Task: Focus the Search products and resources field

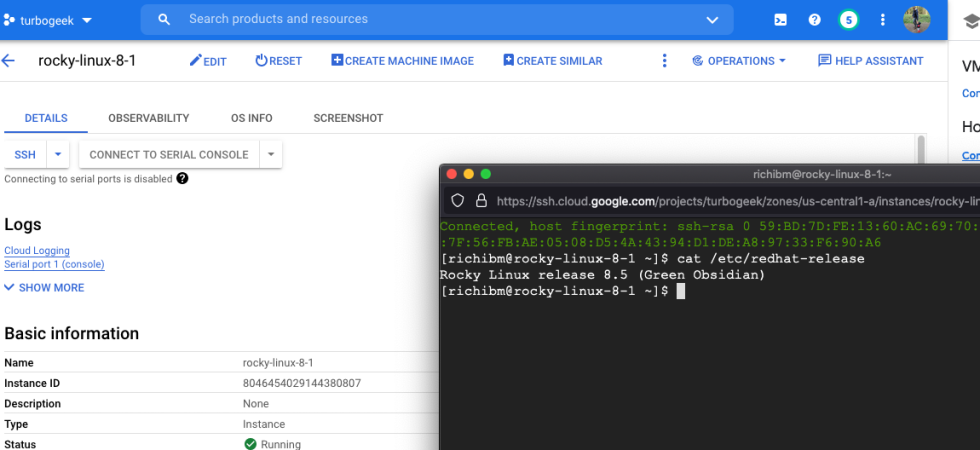Action: coord(438,19)
